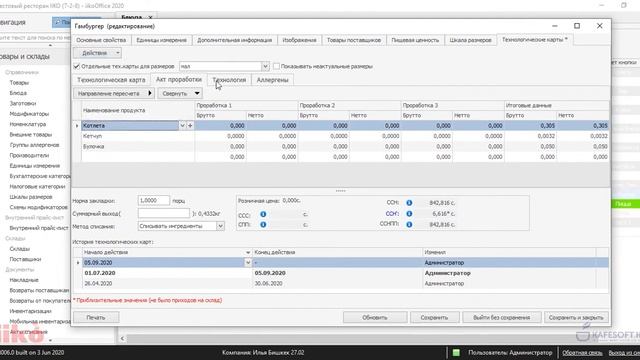The image size is (640, 360).
Task: Open the Изображения tab
Action: coord(300,40)
